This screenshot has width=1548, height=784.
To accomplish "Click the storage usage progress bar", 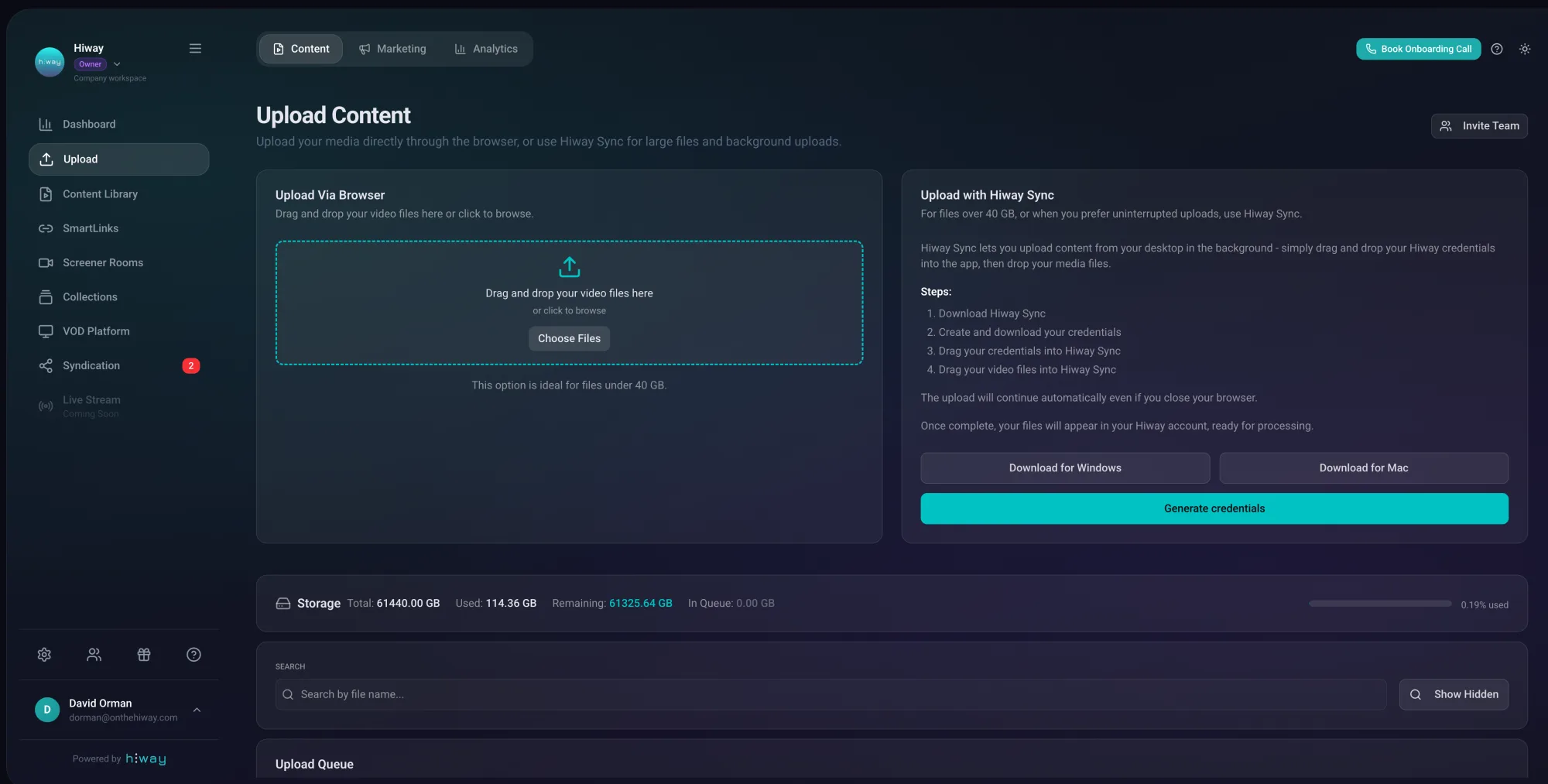I will pyautogui.click(x=1380, y=604).
